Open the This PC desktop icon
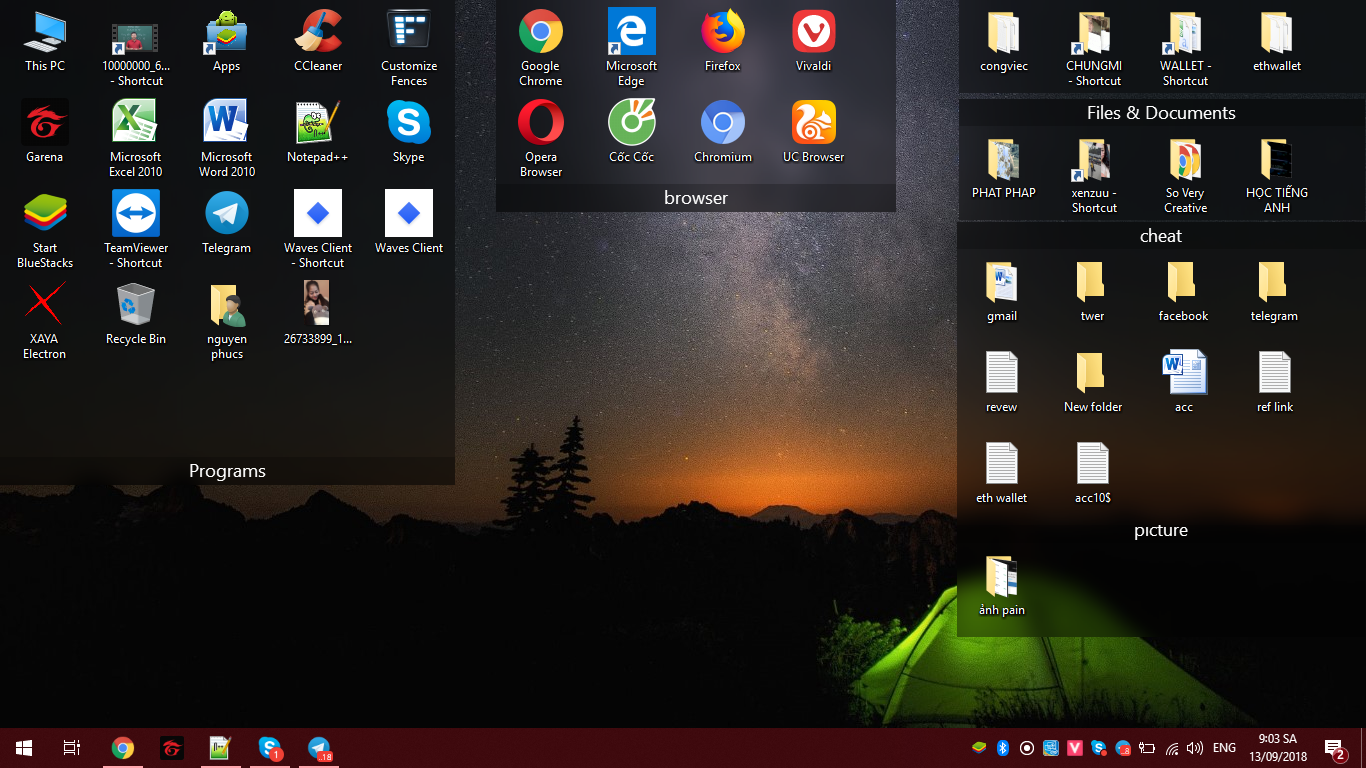This screenshot has width=1366, height=768. tap(45, 42)
